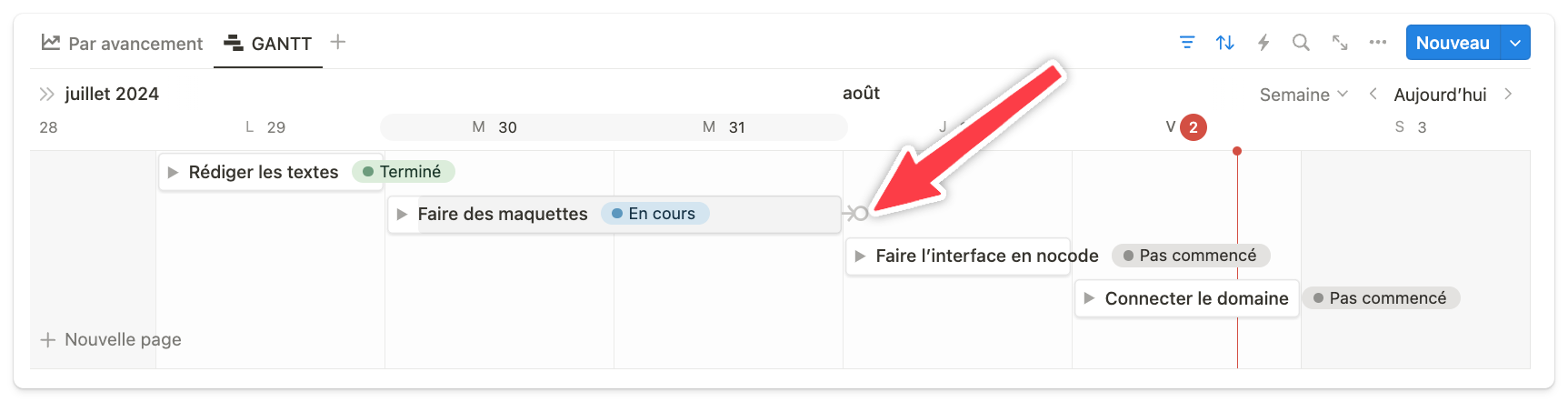Expand the Faire des maquettes task
This screenshot has height=402, width=1568.
click(402, 214)
